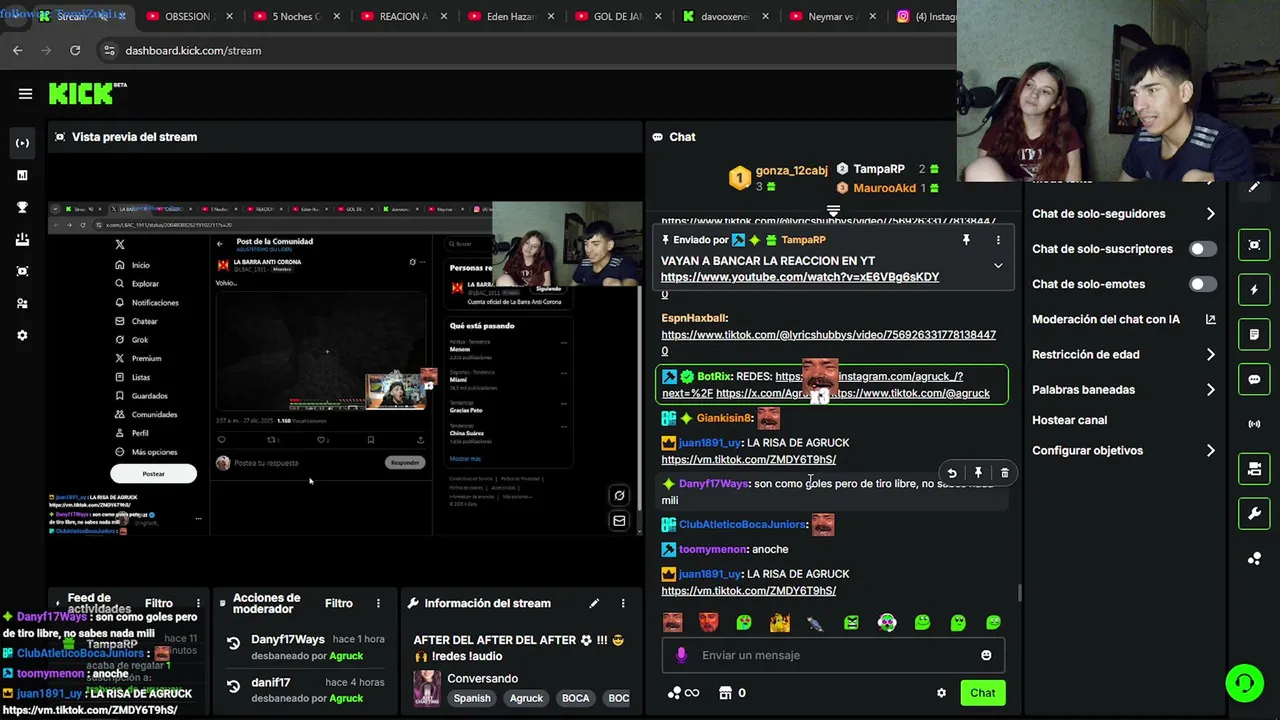Click Hostear canal option
Viewport: 1280px width, 720px height.
[x=1070, y=420]
